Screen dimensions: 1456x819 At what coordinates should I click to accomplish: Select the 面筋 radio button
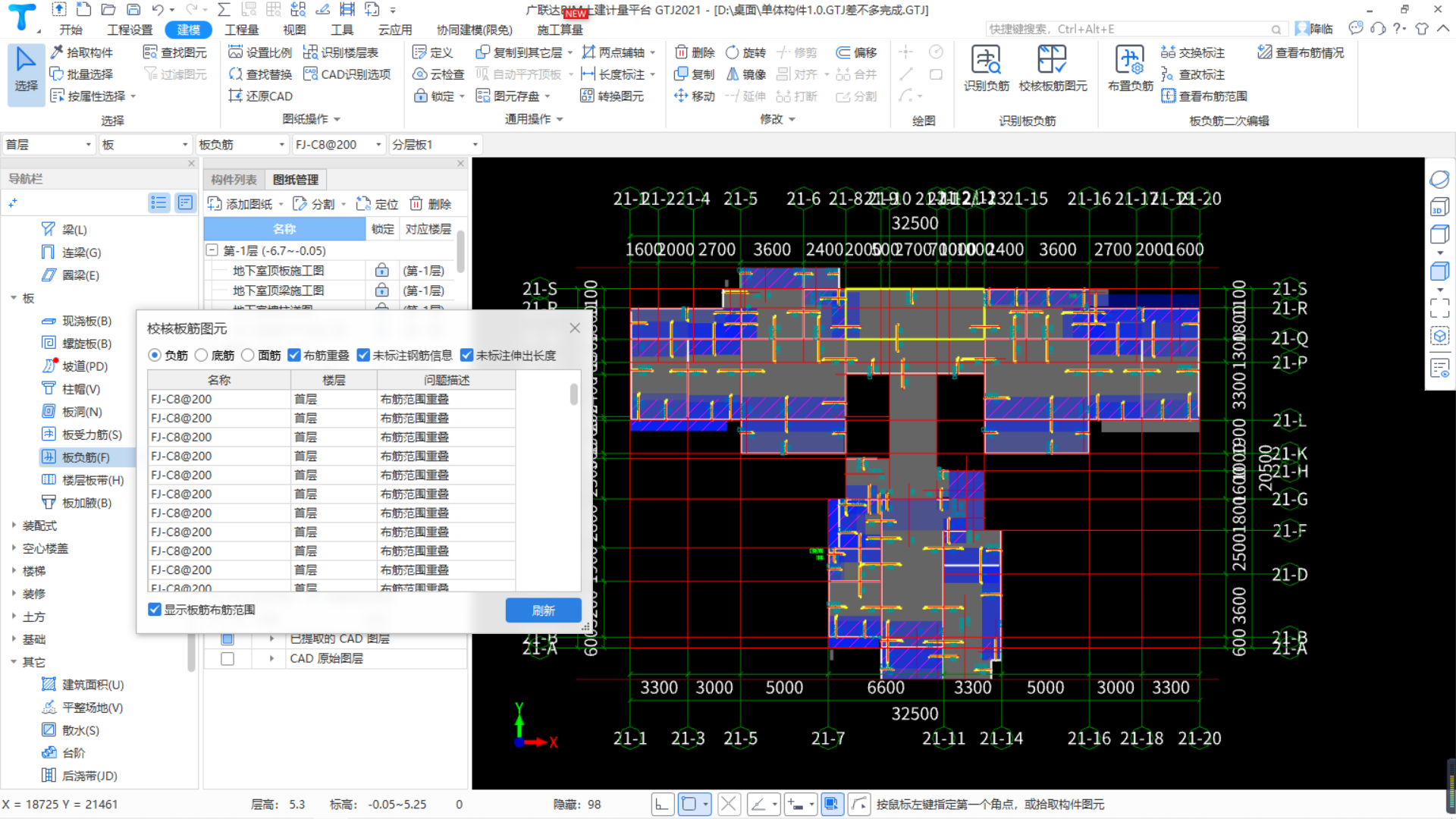click(x=248, y=355)
